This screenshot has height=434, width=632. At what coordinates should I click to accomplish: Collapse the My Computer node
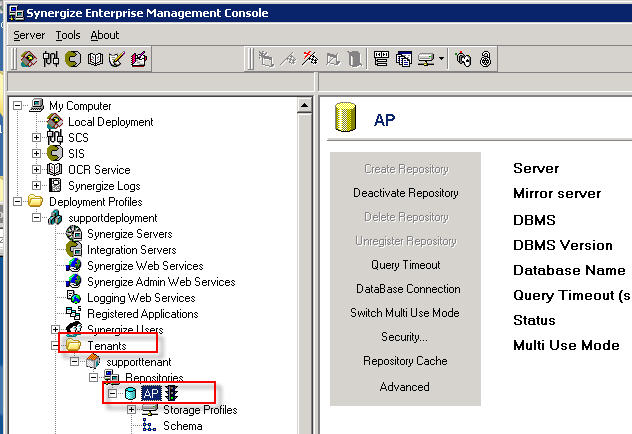[17, 106]
